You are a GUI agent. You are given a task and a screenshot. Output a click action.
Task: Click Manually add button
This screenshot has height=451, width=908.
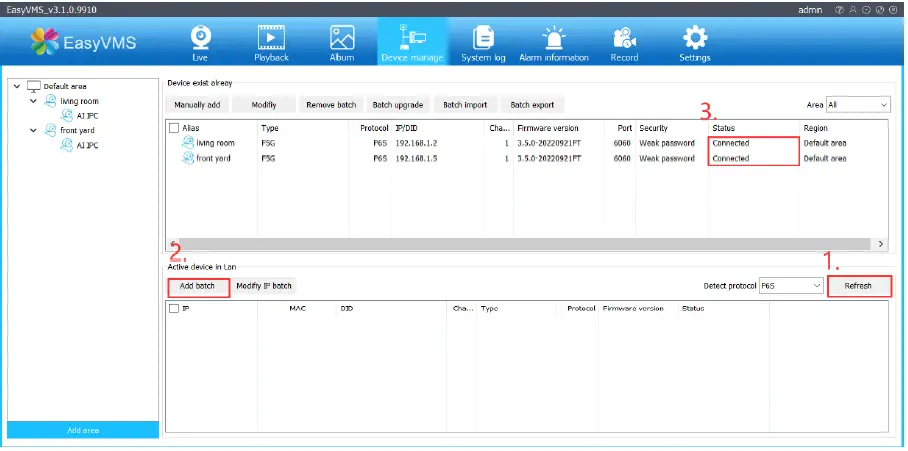(x=197, y=105)
